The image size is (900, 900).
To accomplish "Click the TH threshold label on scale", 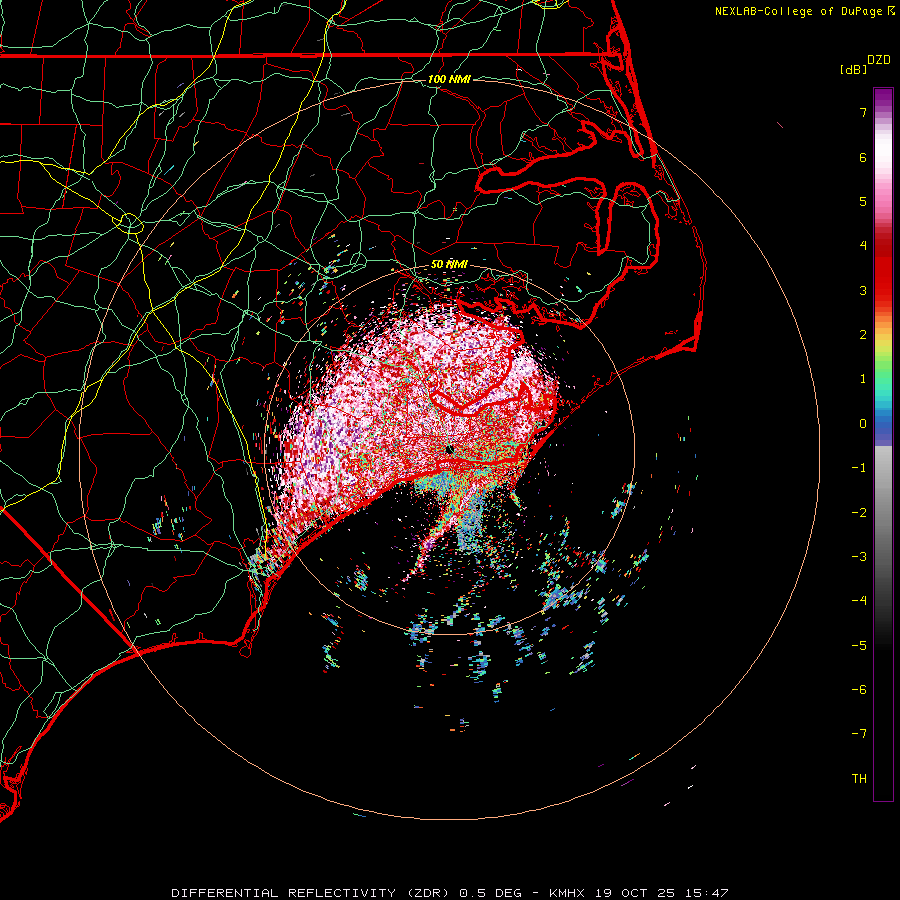I will point(859,779).
